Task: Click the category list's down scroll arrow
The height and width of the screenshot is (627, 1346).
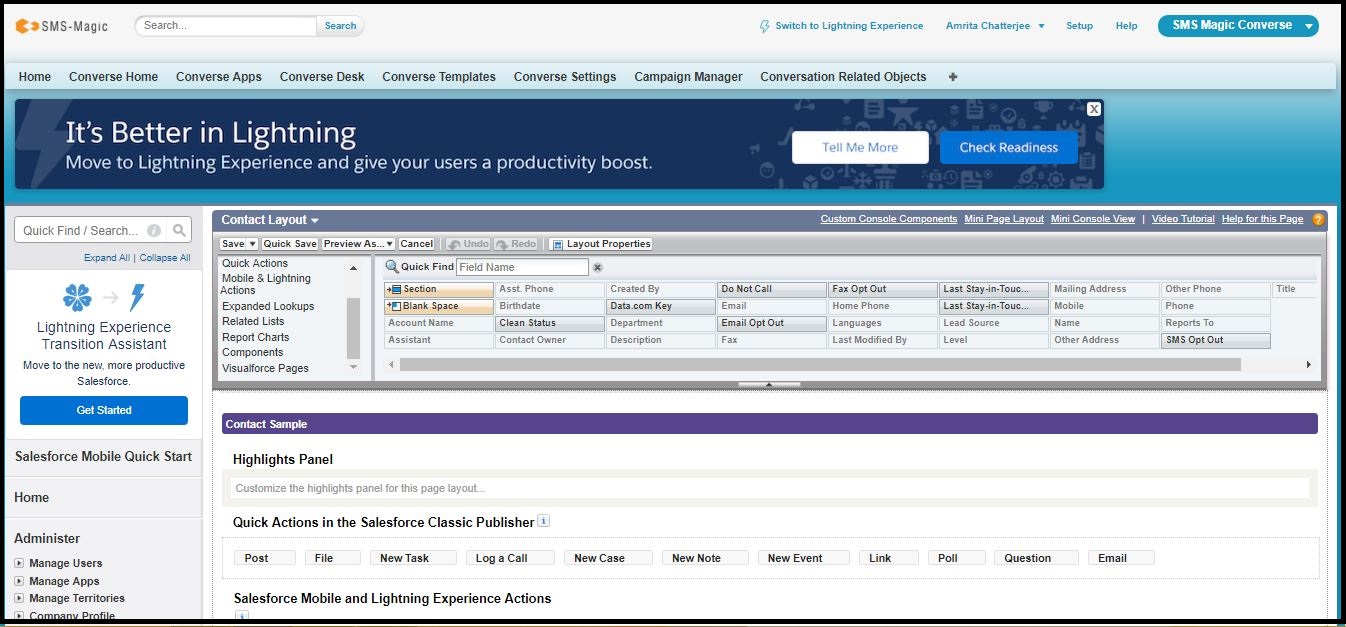Action: click(x=353, y=368)
